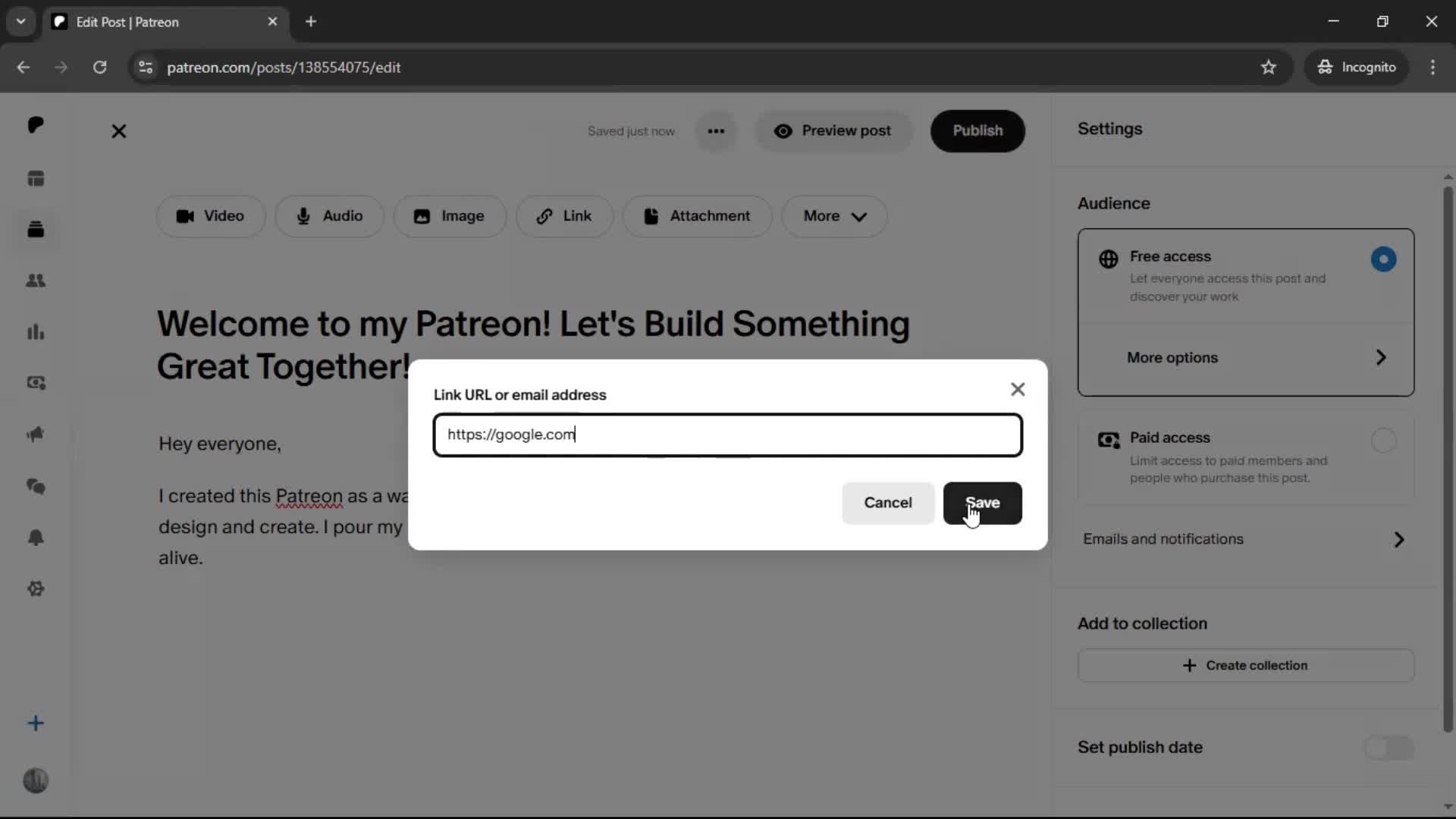
Task: Click the Publish button
Action: click(x=977, y=131)
